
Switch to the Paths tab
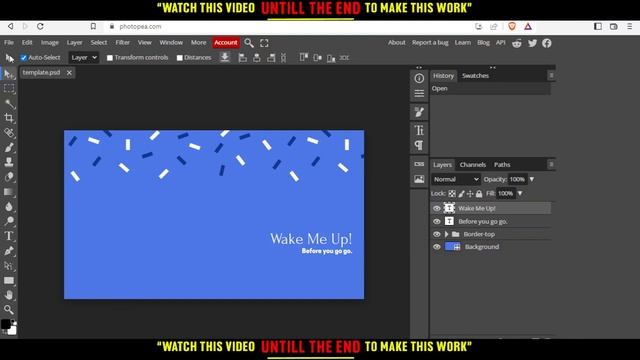pos(502,164)
